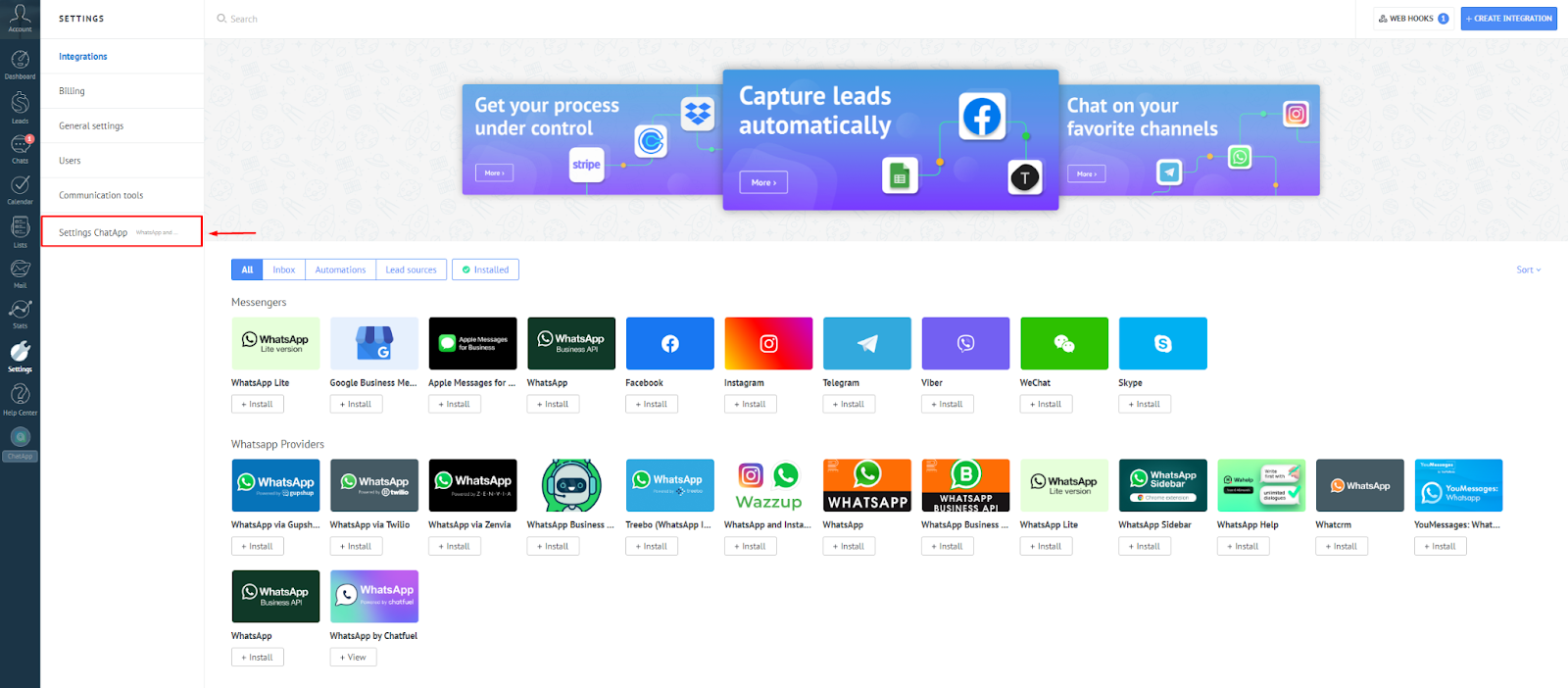Click More on process control banner
Image resolution: width=1568 pixels, height=688 pixels.
coord(494,172)
